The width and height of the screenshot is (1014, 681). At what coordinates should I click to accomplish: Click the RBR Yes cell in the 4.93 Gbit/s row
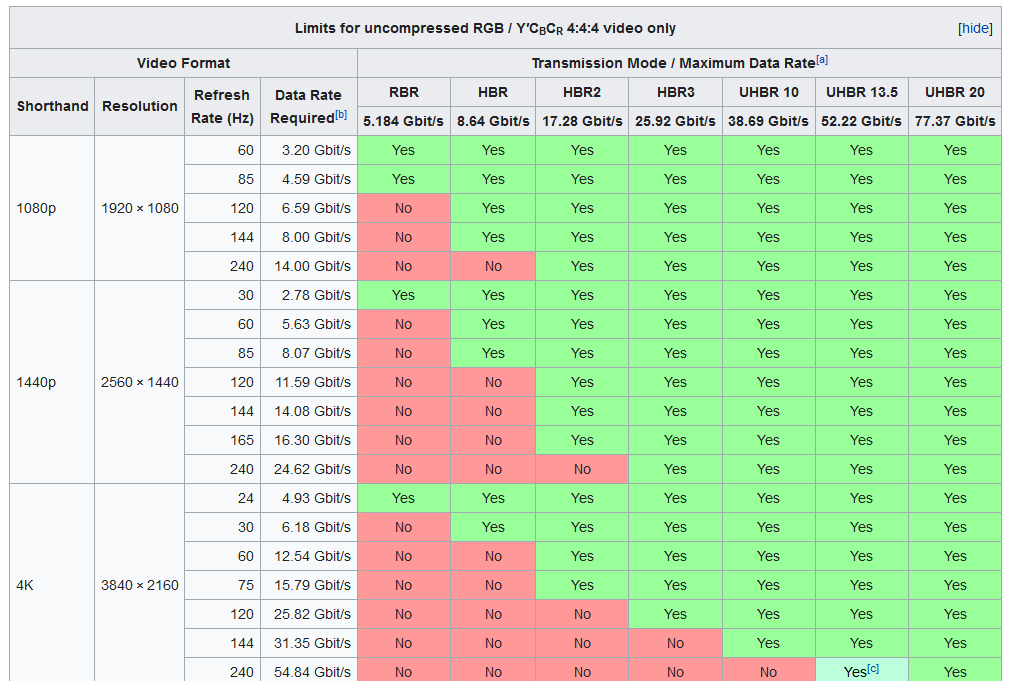(404, 498)
